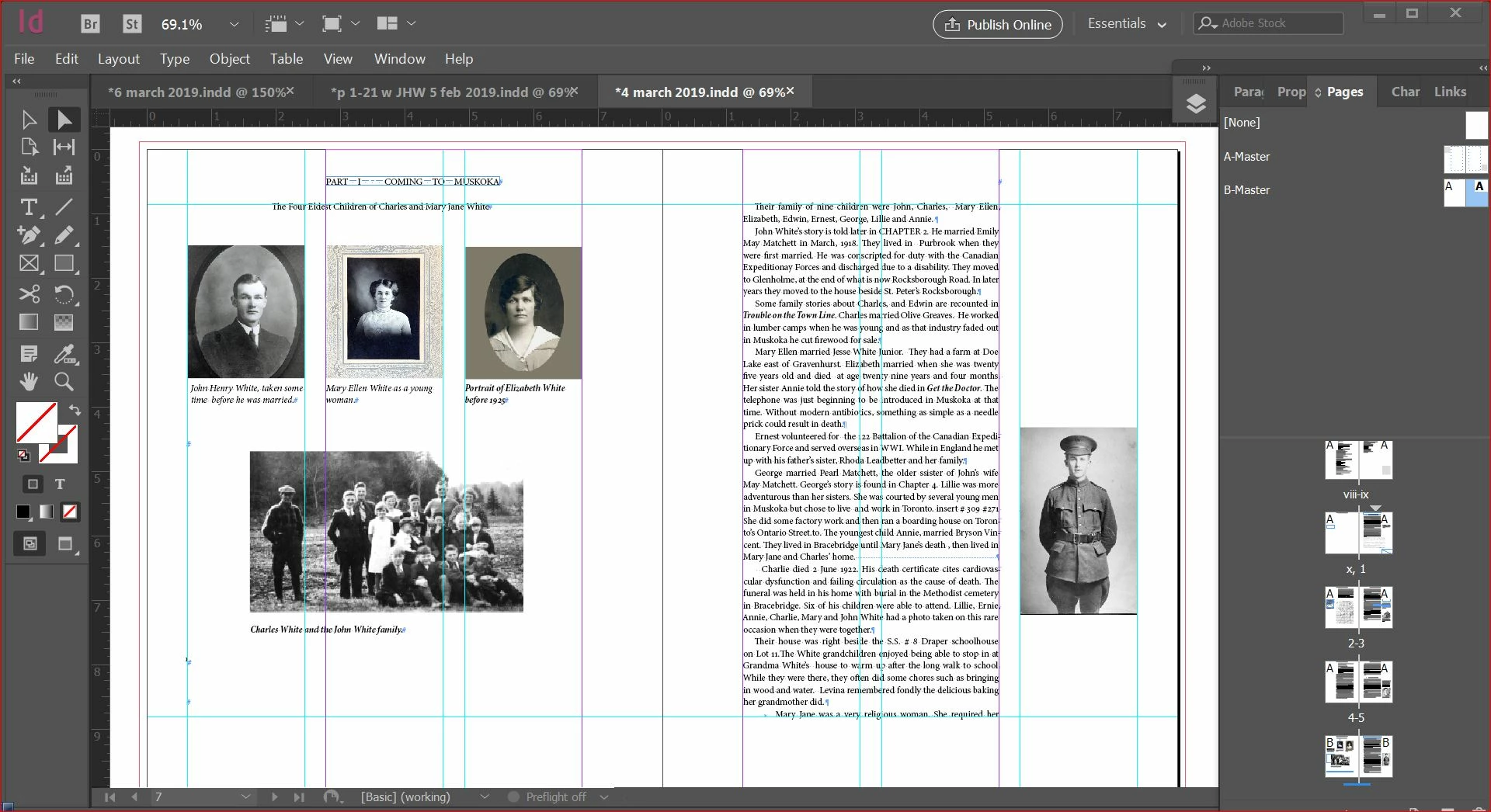Click the Fill color swatch
This screenshot has height=812, width=1491.
[x=36, y=422]
